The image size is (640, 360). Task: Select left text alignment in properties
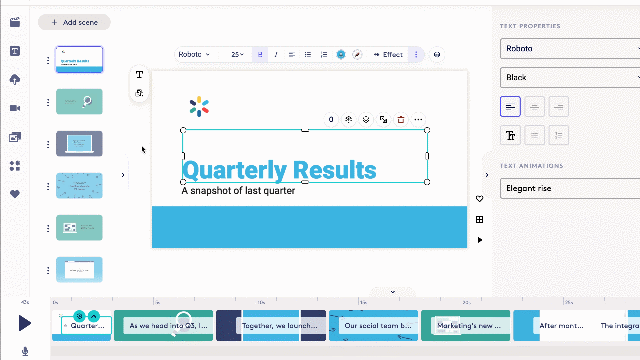[x=510, y=107]
